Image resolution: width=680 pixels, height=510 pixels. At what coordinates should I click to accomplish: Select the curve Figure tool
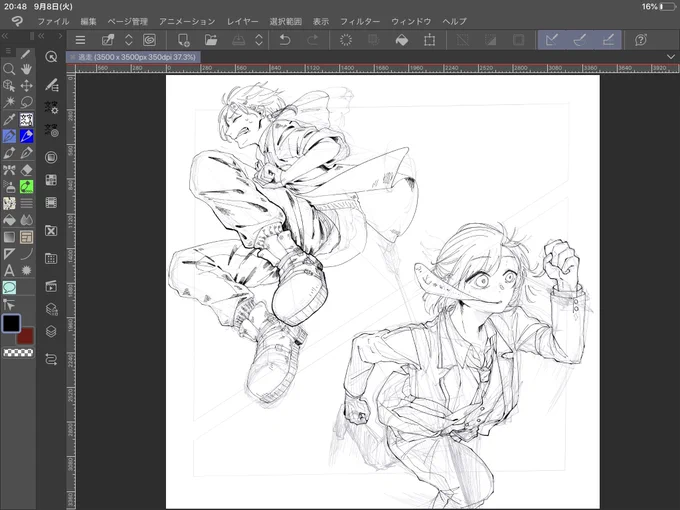(26, 254)
